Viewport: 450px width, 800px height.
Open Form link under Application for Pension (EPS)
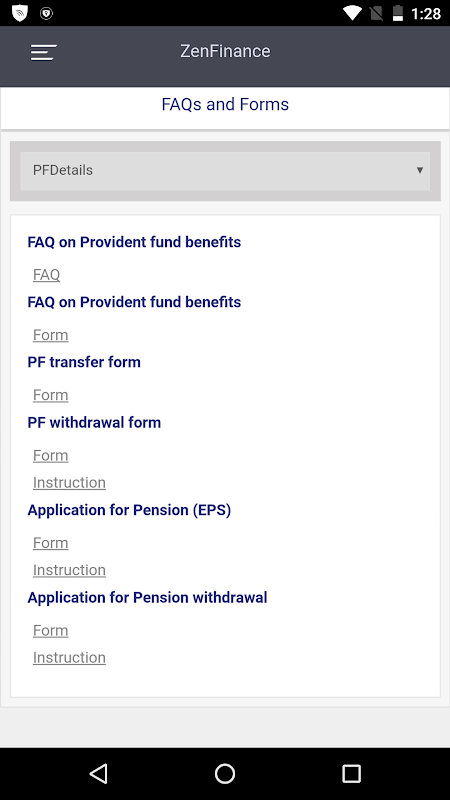pyautogui.click(x=51, y=543)
